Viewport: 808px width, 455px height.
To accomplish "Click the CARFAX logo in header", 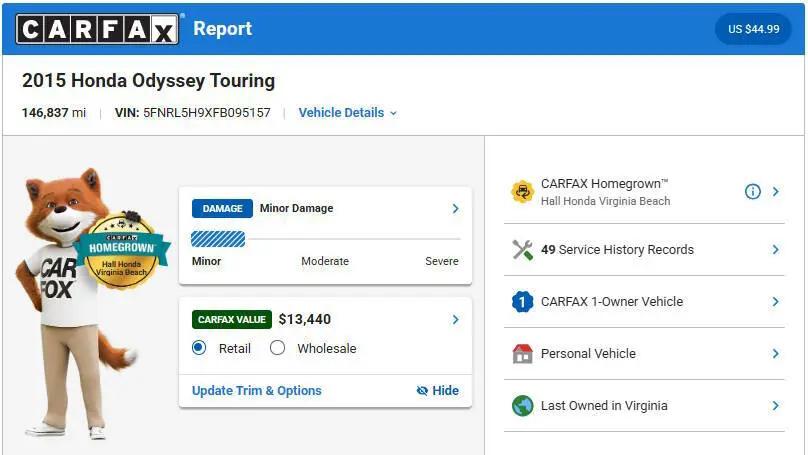I will click(97, 29).
